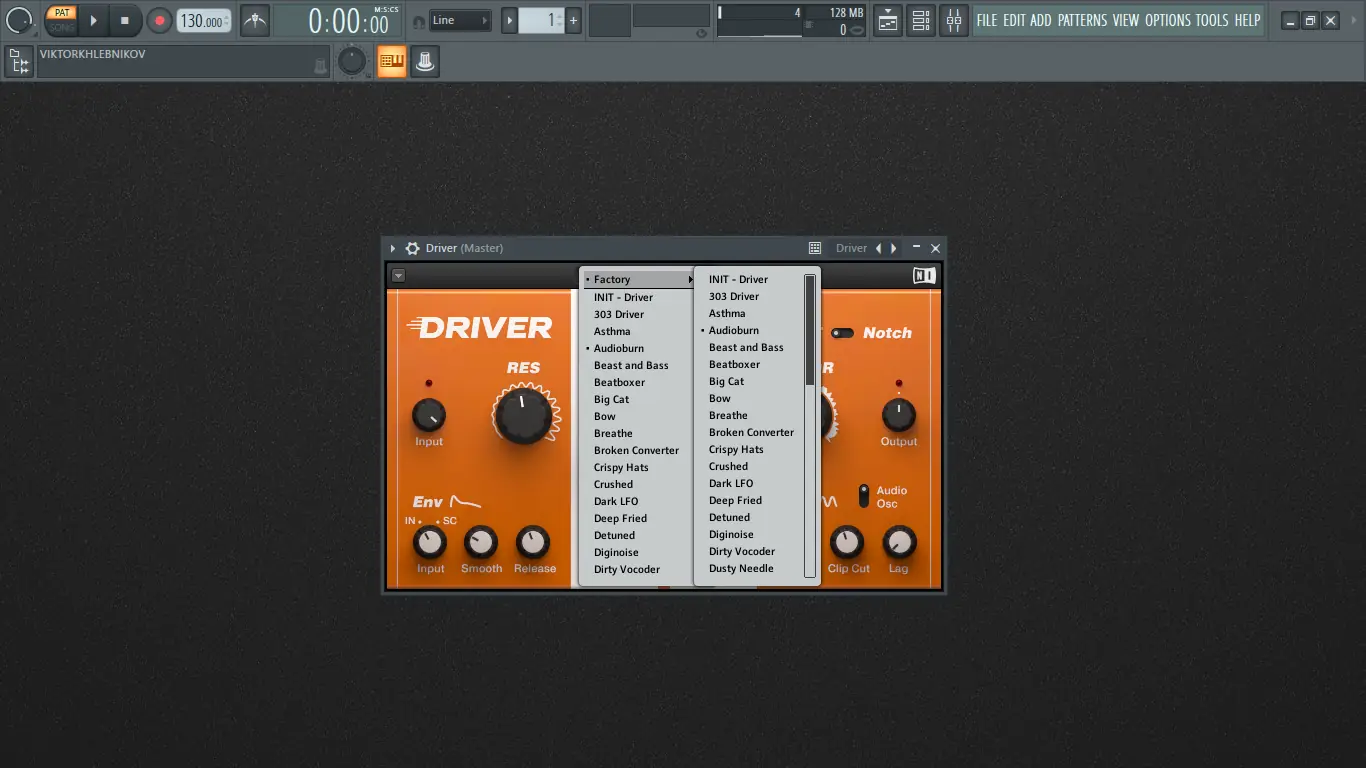Open the FILE menu

click(x=987, y=20)
